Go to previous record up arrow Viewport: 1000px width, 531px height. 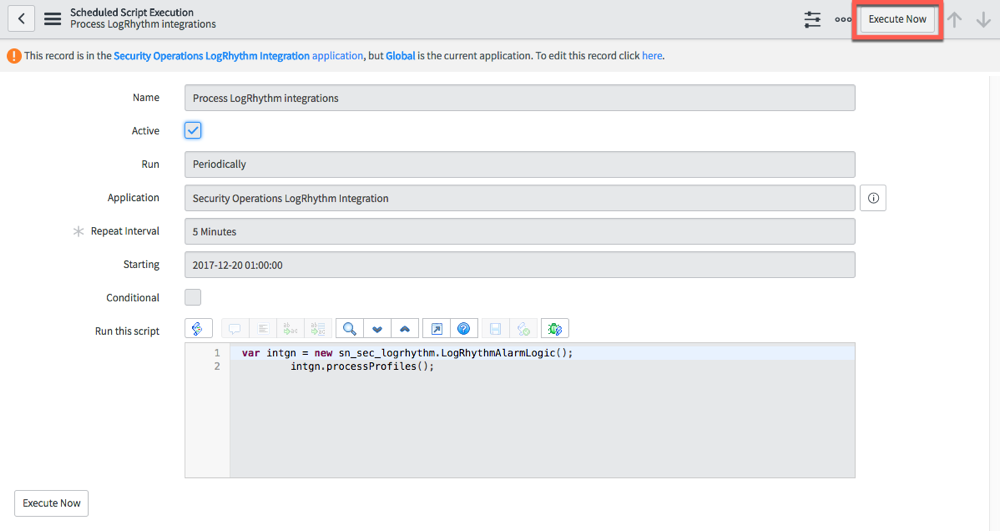(x=954, y=19)
